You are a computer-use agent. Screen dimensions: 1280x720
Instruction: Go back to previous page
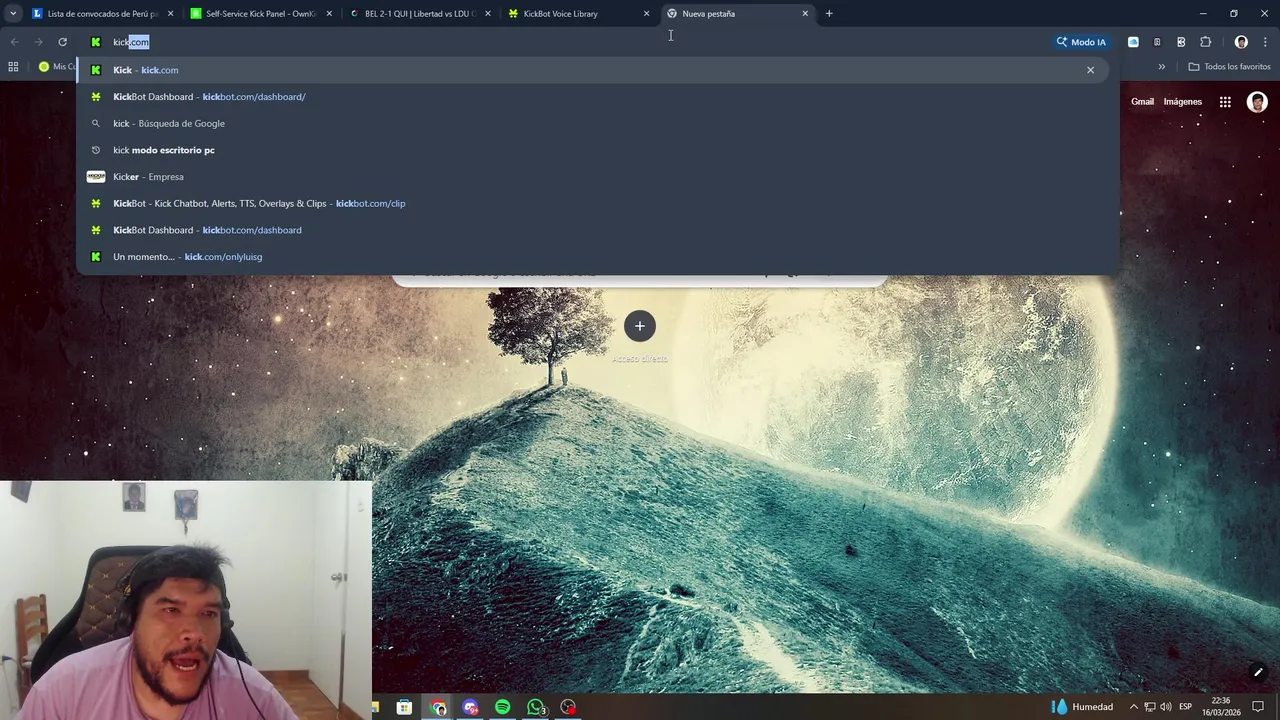point(14,42)
